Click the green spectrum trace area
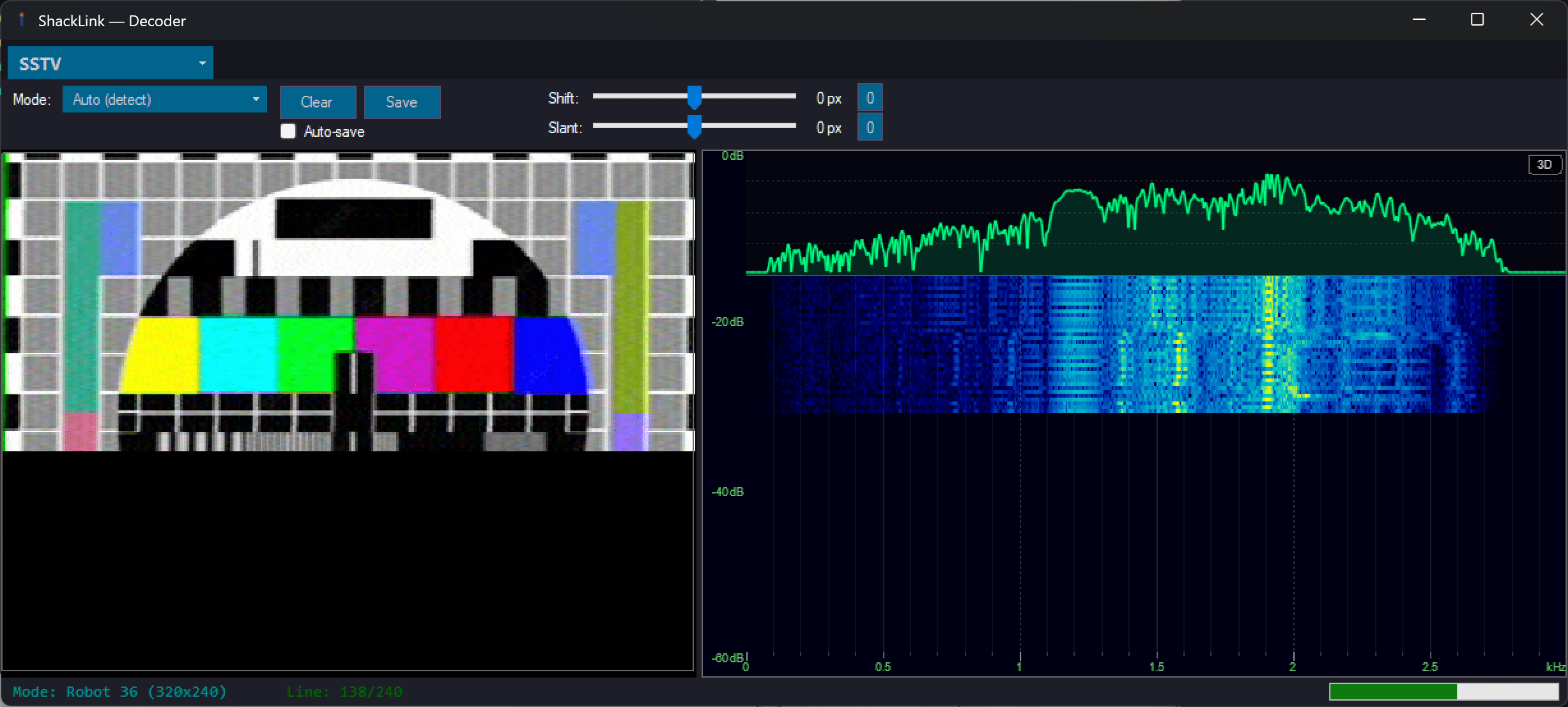The width and height of the screenshot is (1568, 707). click(1155, 224)
